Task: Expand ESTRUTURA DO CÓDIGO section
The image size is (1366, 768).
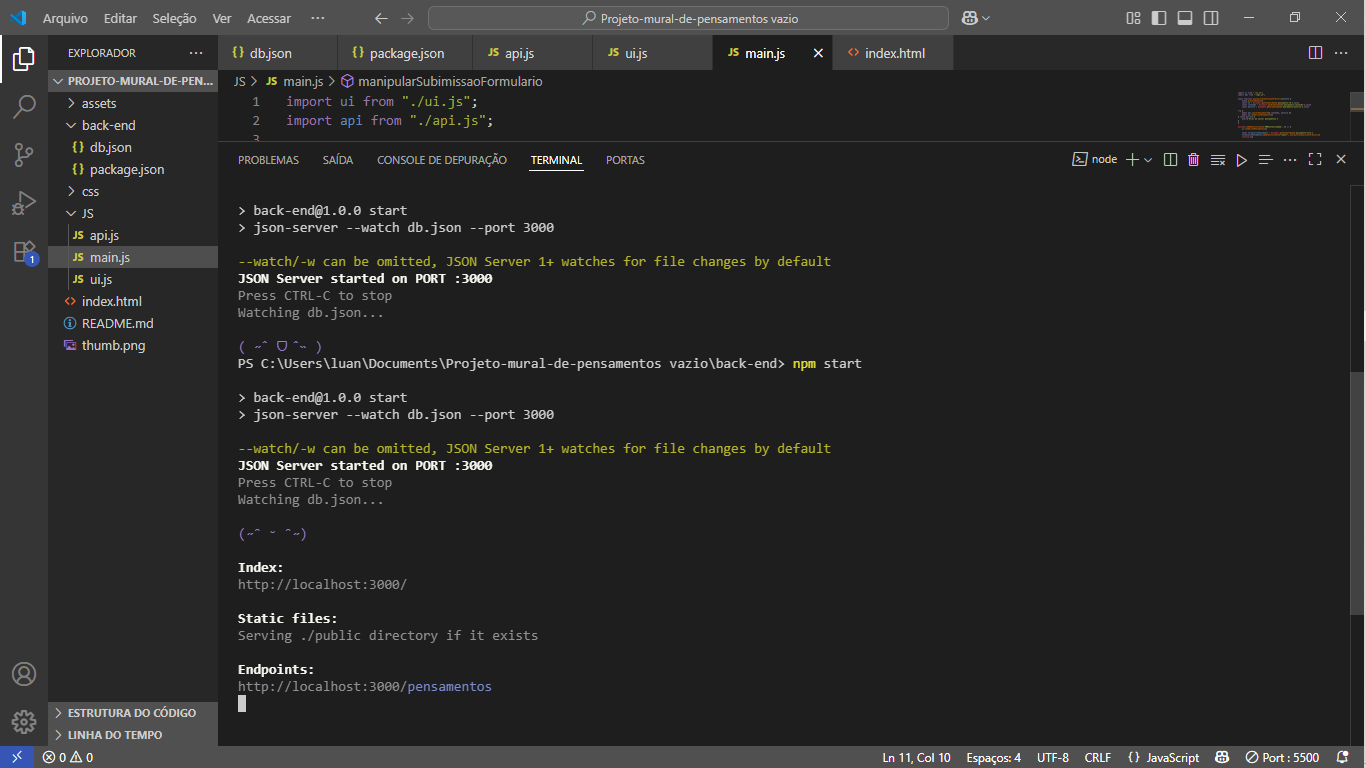Action: (x=132, y=713)
